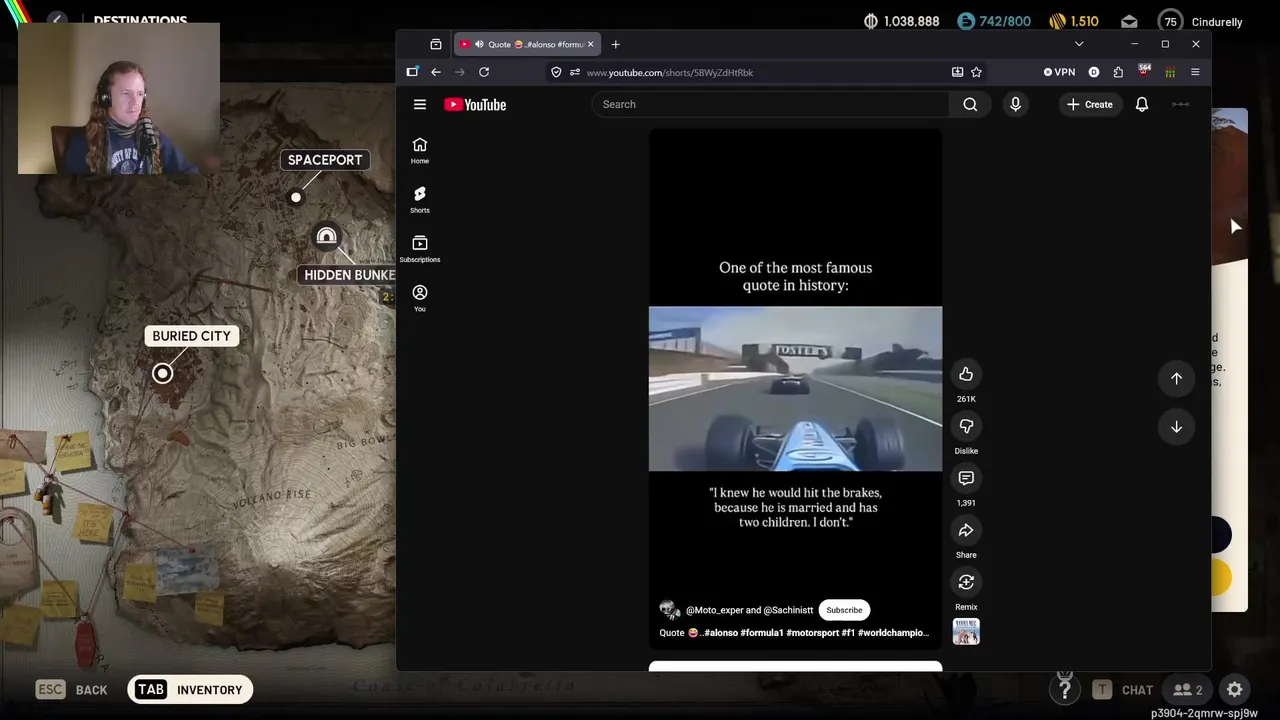Open the @Moto_exper channel link
The image size is (1280, 720).
(x=714, y=610)
